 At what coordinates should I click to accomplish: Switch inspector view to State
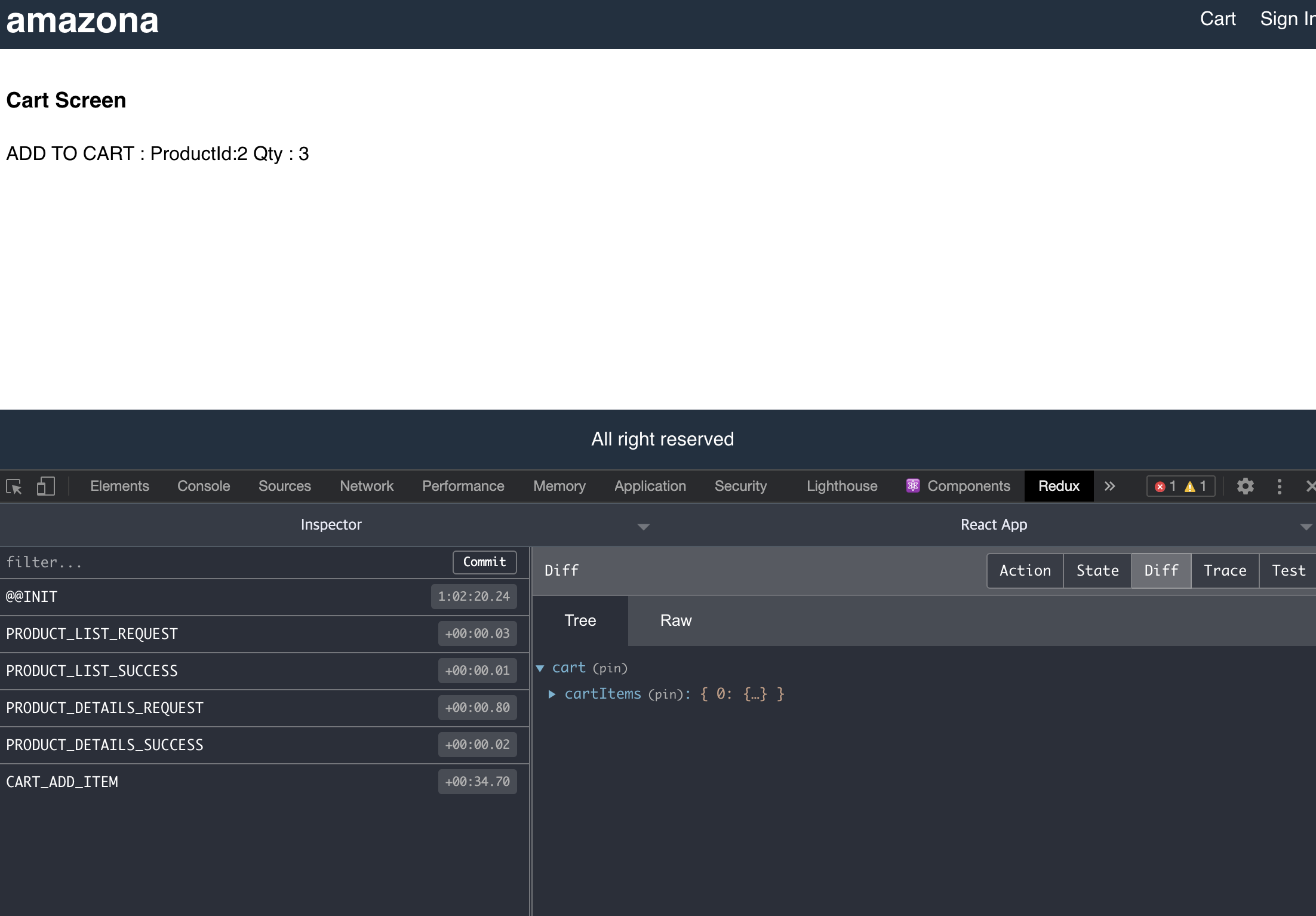point(1097,571)
